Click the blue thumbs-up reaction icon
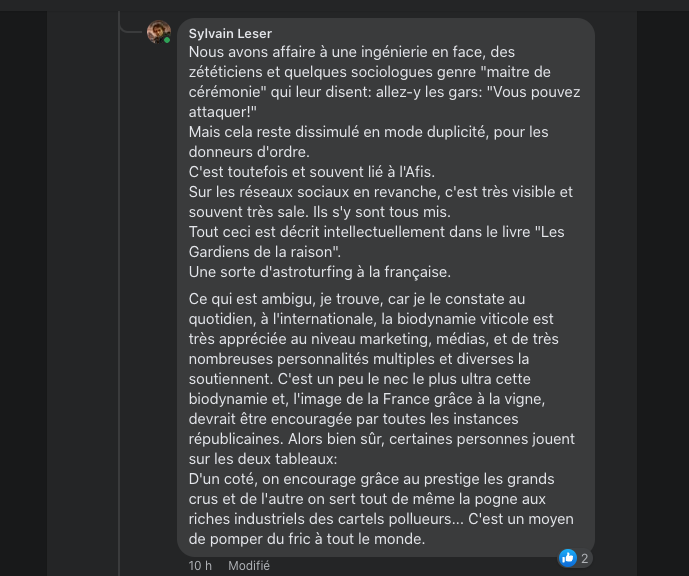 568,558
